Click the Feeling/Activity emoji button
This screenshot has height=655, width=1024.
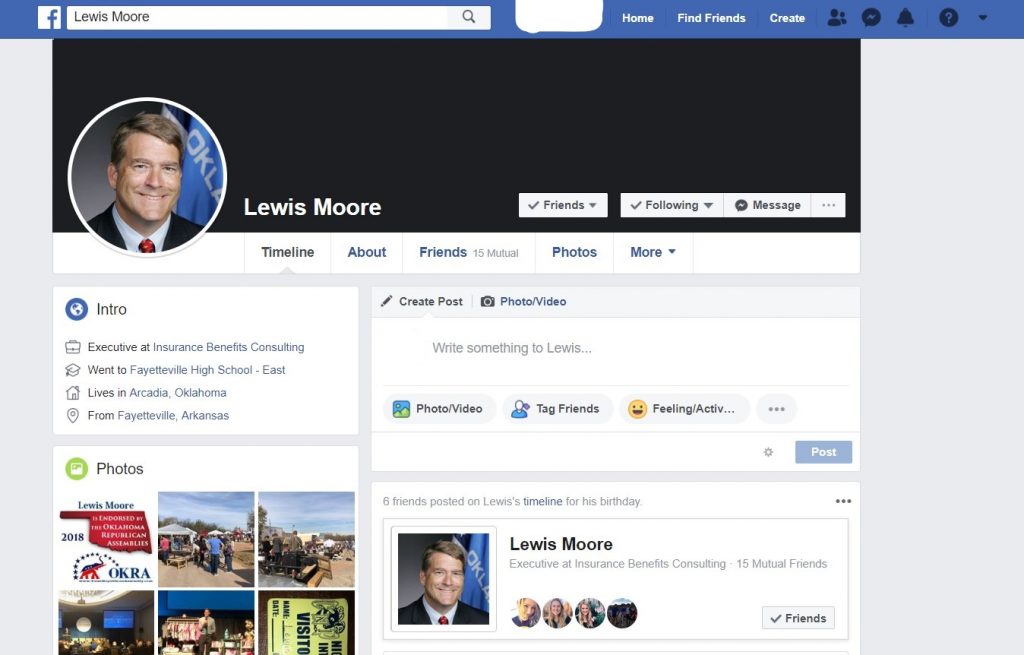[684, 409]
